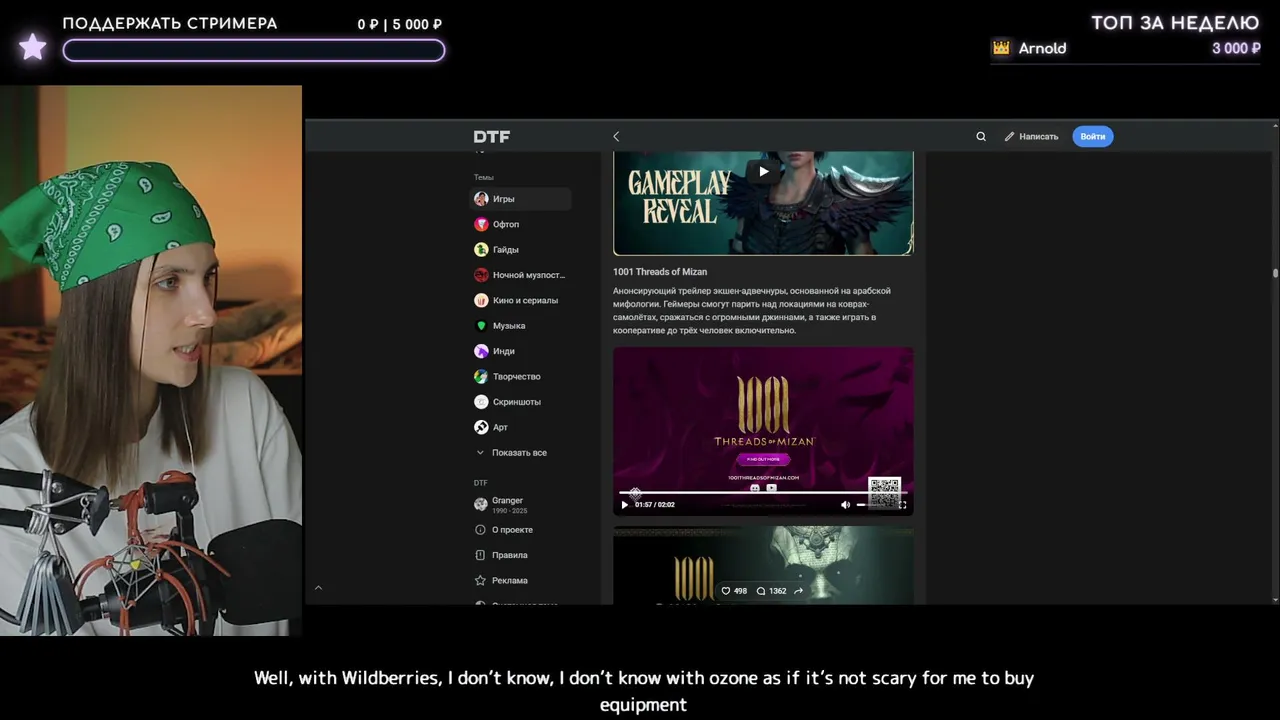Open the DTF logo home link

(x=491, y=137)
